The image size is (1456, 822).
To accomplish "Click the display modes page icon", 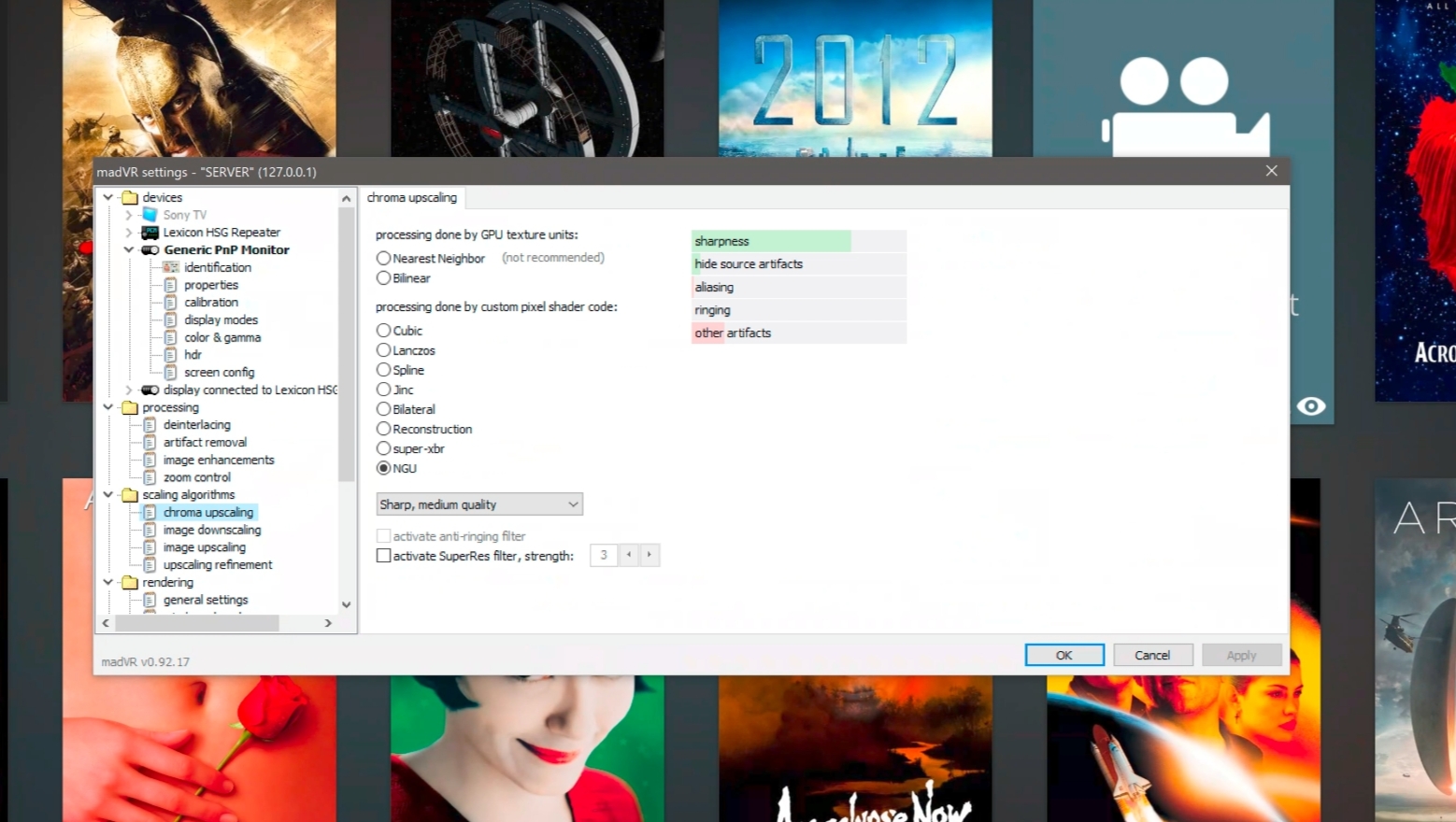I will (171, 319).
